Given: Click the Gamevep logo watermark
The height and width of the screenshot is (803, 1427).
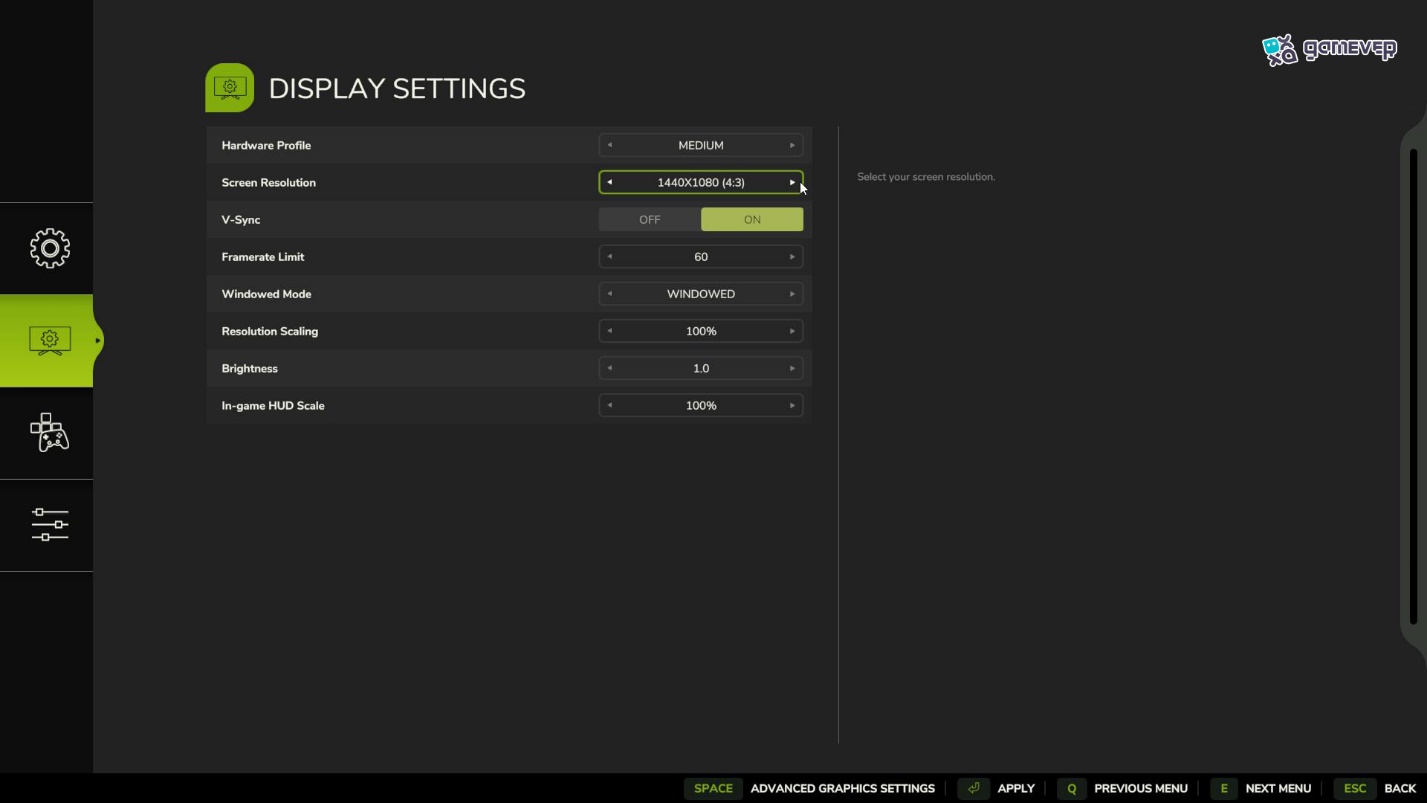Looking at the screenshot, I should (1329, 50).
